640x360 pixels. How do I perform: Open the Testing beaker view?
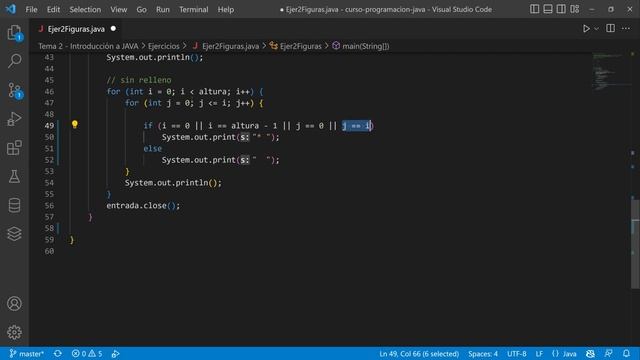[x=14, y=176]
